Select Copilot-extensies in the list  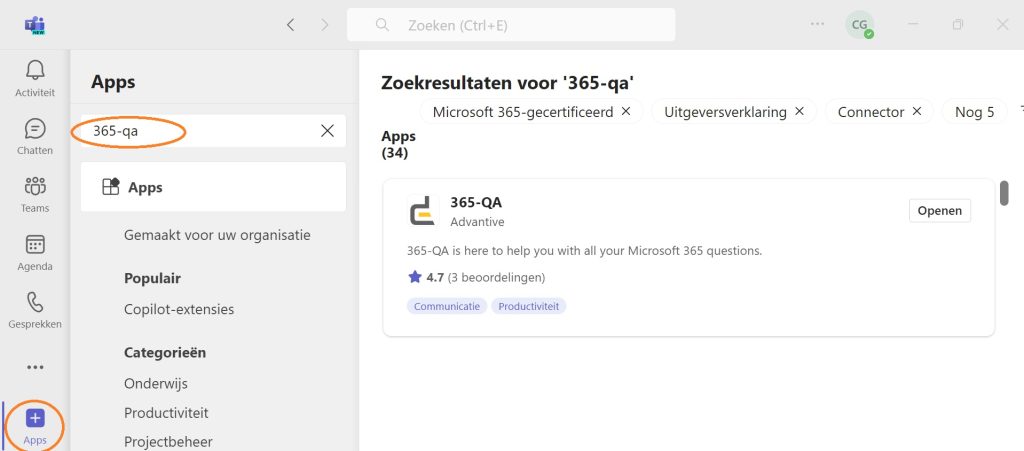click(x=179, y=309)
